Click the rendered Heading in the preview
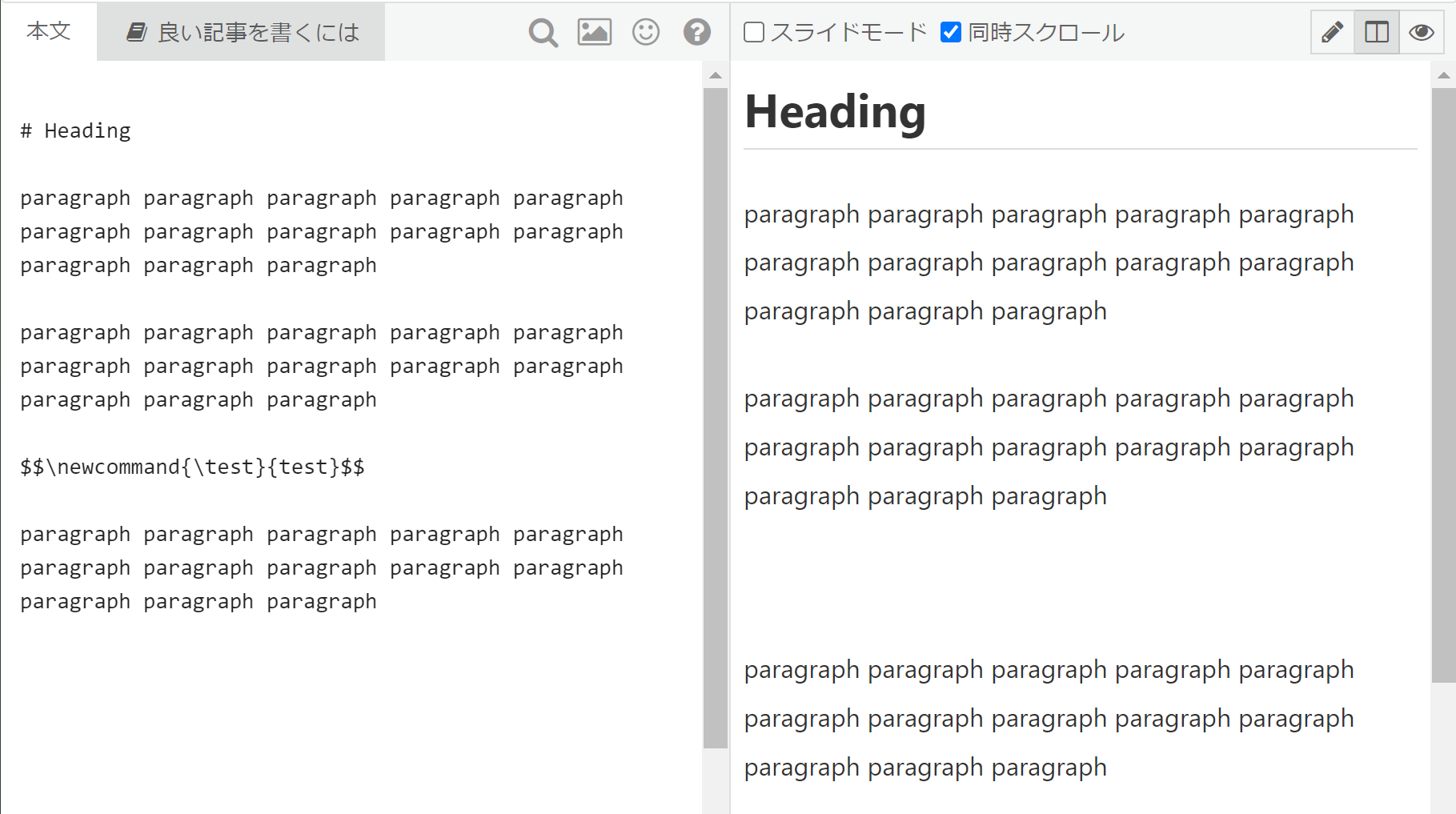The image size is (1456, 814). point(835,111)
